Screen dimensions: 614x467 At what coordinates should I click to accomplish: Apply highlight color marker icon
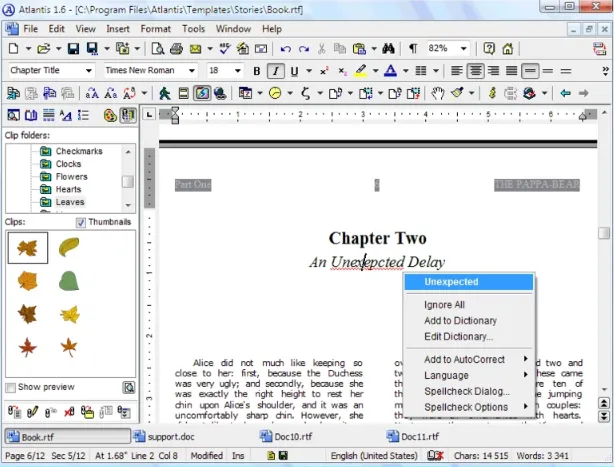(x=360, y=71)
